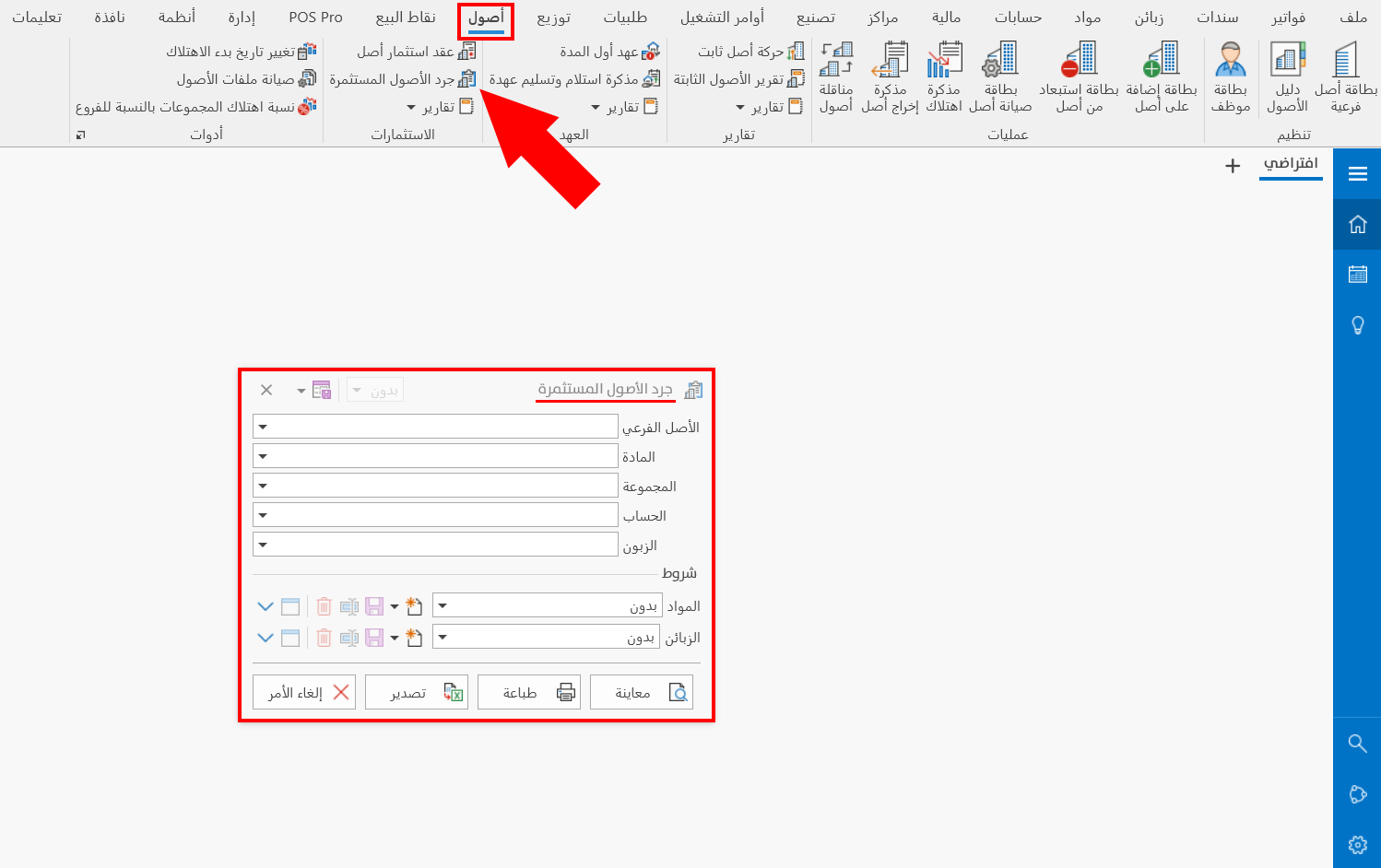The image size is (1381, 868).
Task: Open بطاقة استبعاد من أصل
Action: pyautogui.click(x=1079, y=78)
